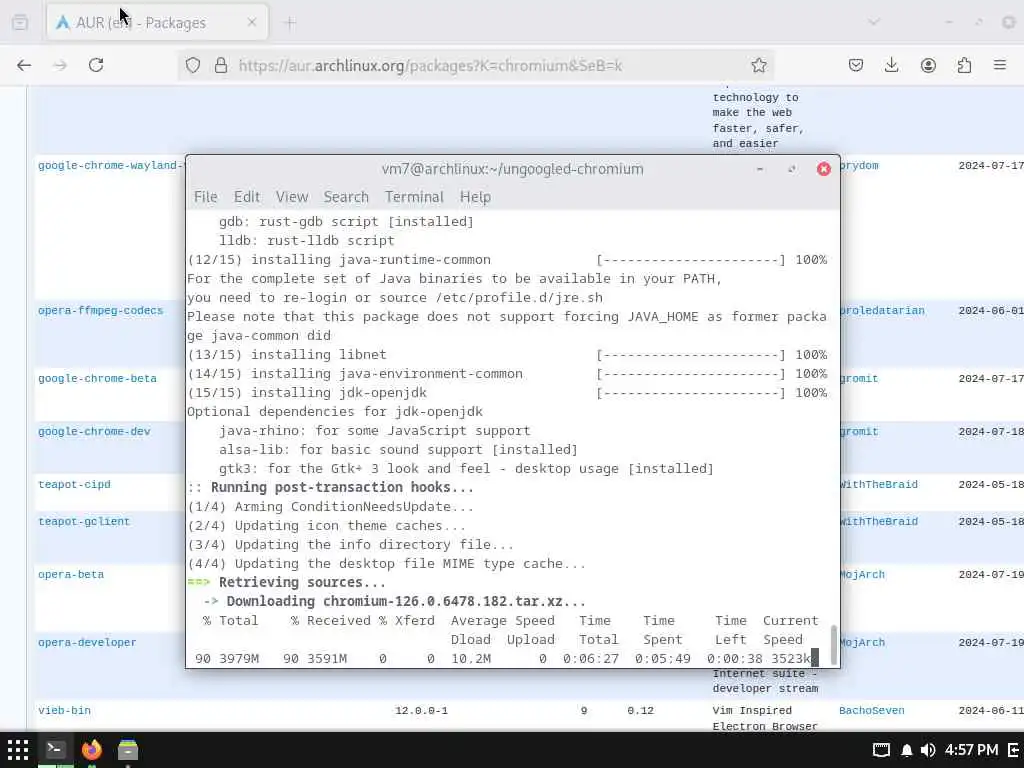Click date 2024-06-11 in vieb-bin row
This screenshot has width=1024, height=768.
coord(991,711)
